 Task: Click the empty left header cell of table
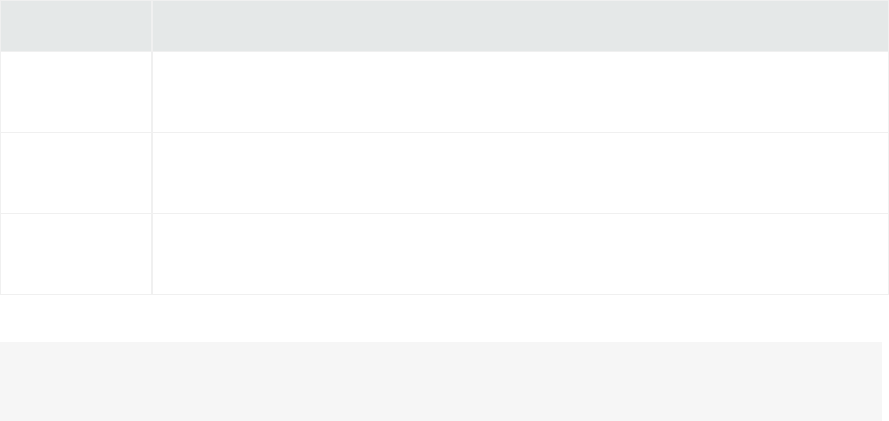pos(75,25)
